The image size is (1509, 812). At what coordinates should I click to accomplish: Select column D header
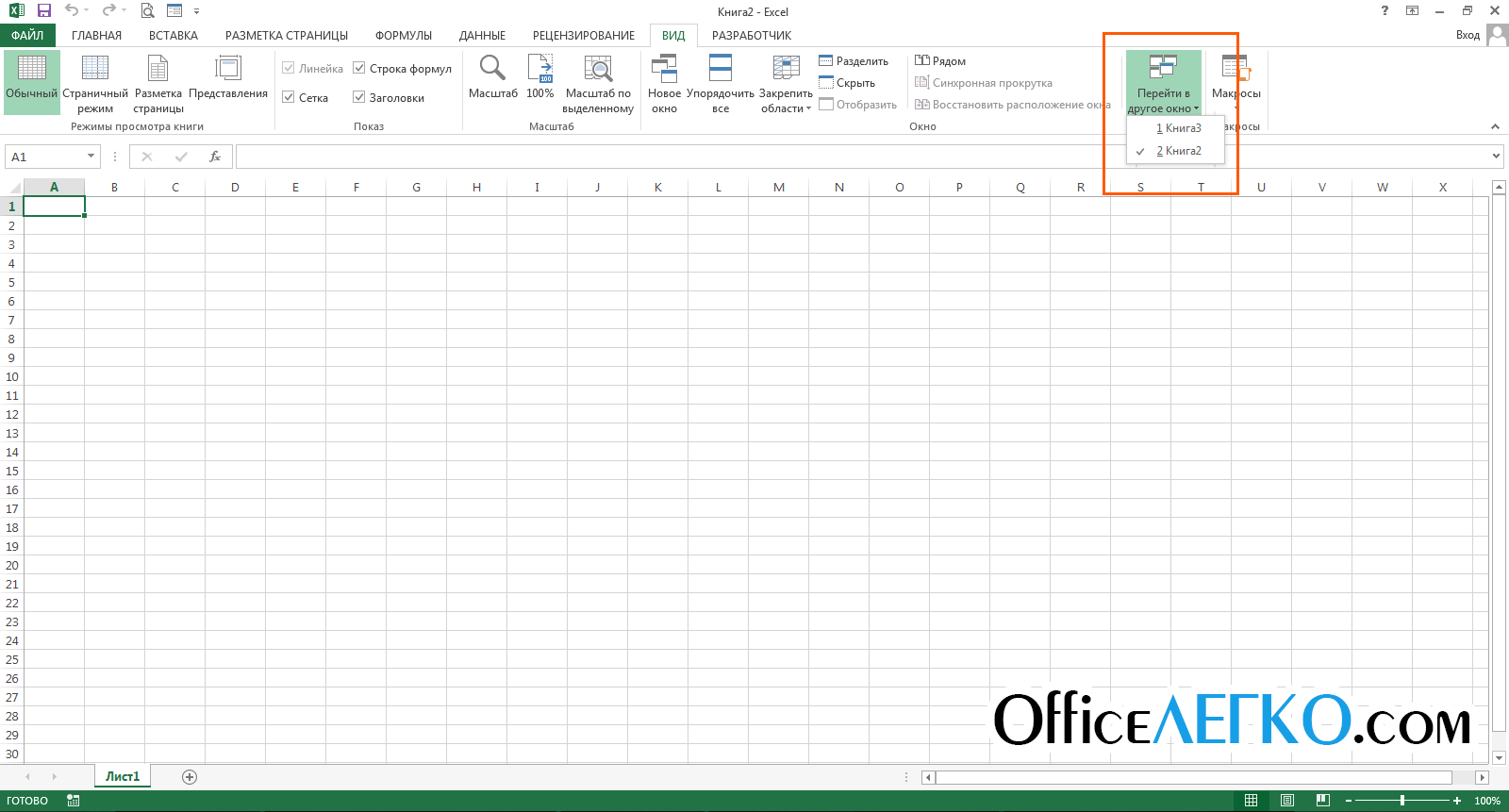click(x=235, y=187)
